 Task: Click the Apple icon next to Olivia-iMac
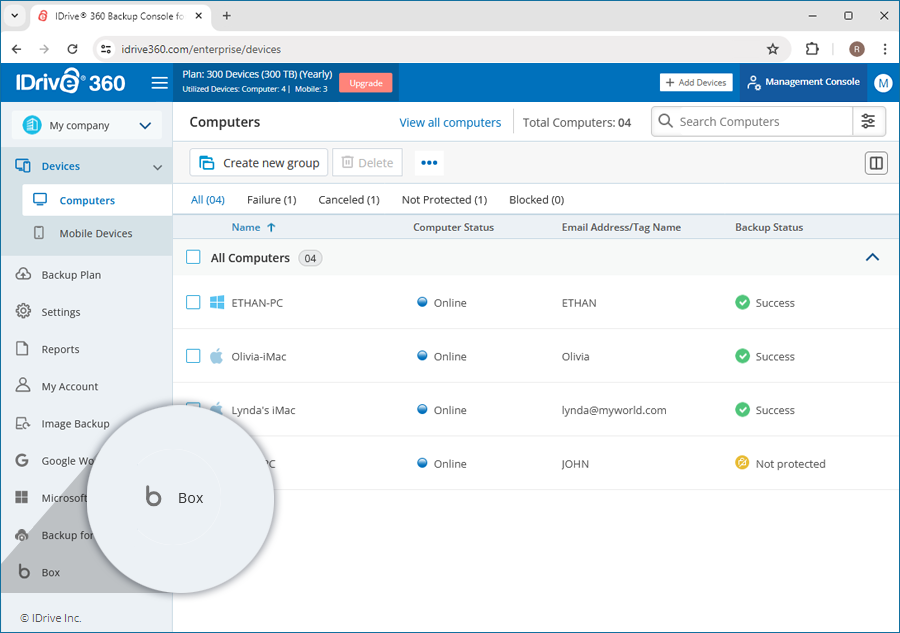[x=216, y=356]
